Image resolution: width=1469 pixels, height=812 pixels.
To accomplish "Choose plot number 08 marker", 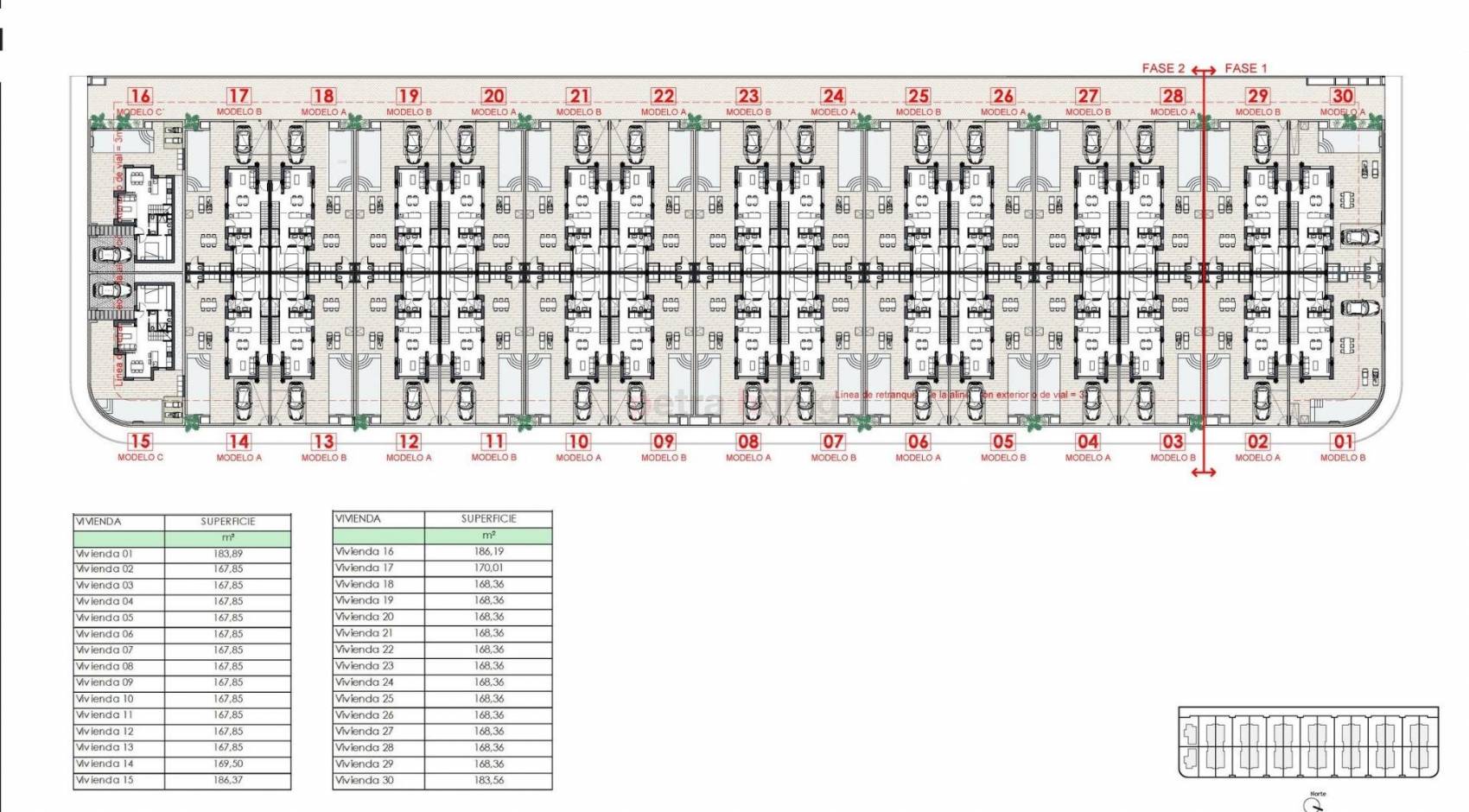I will (x=748, y=441).
